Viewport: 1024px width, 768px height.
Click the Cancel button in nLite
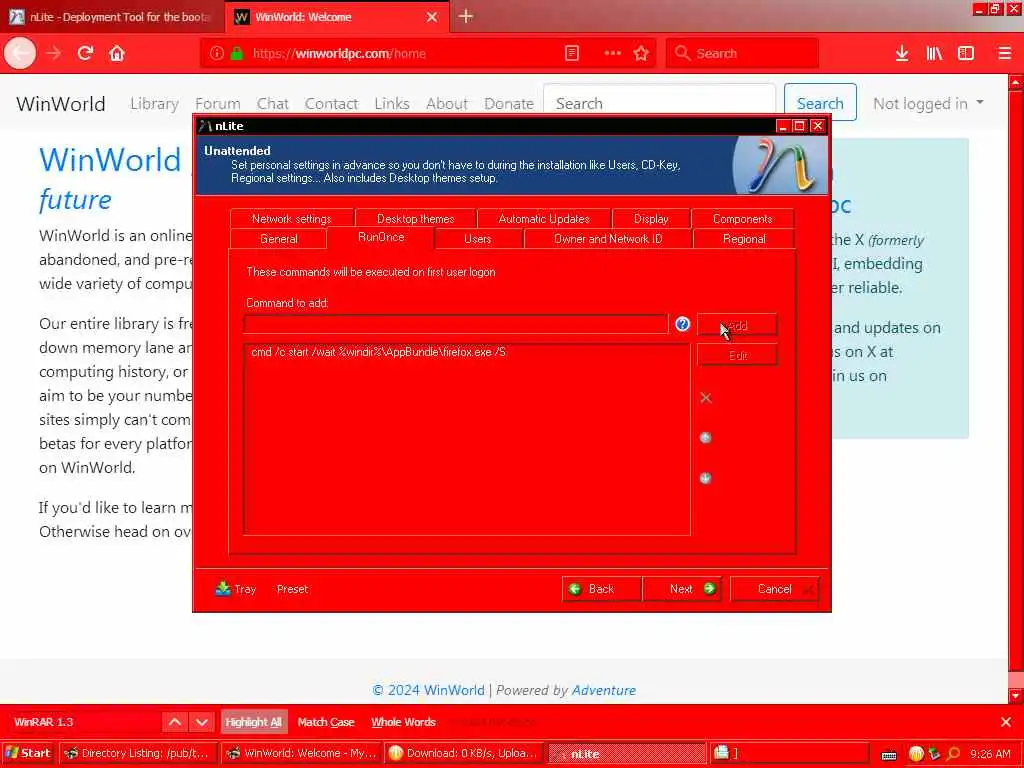[775, 588]
